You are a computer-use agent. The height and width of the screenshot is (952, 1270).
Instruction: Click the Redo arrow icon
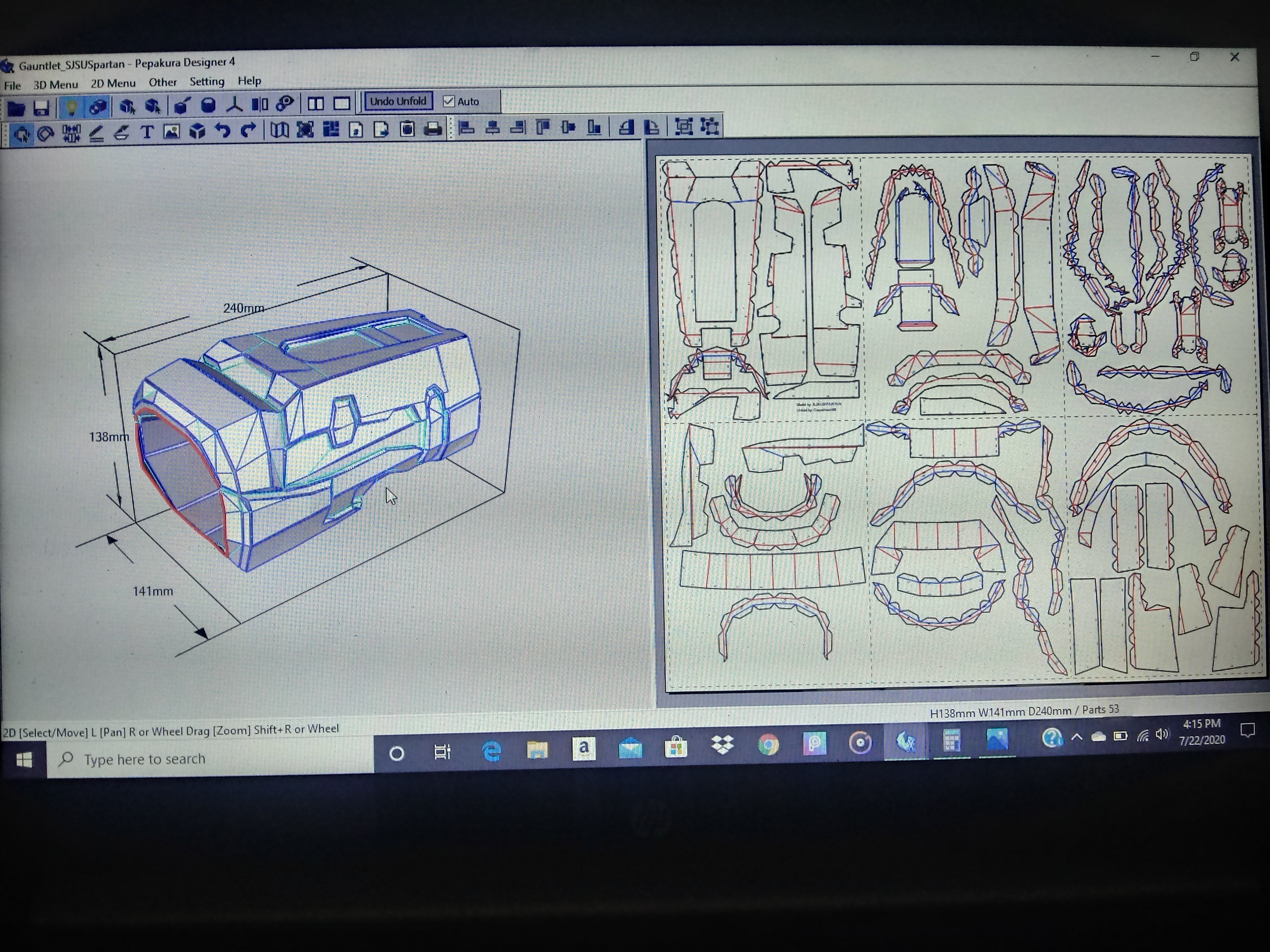pyautogui.click(x=248, y=130)
